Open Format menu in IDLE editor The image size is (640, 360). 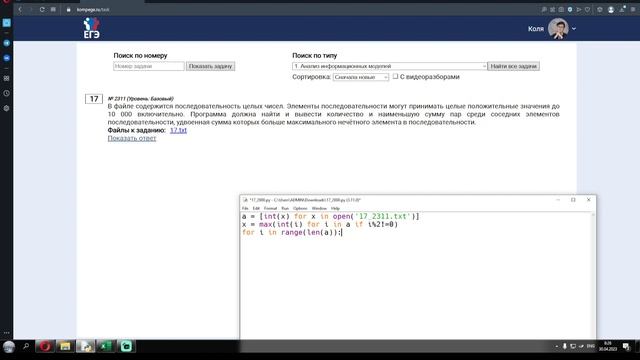(270, 208)
